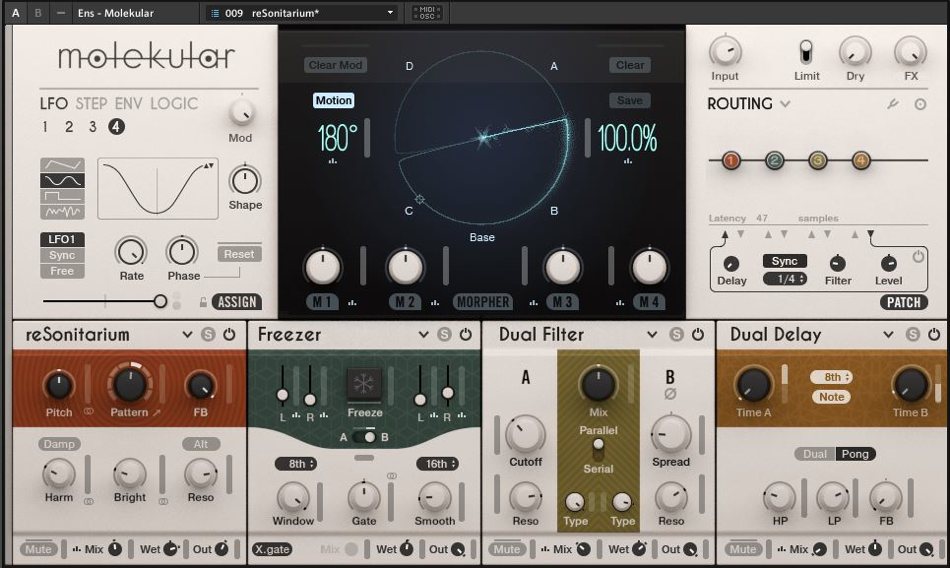
Task: Select routing node 1 in chain
Action: 731,160
